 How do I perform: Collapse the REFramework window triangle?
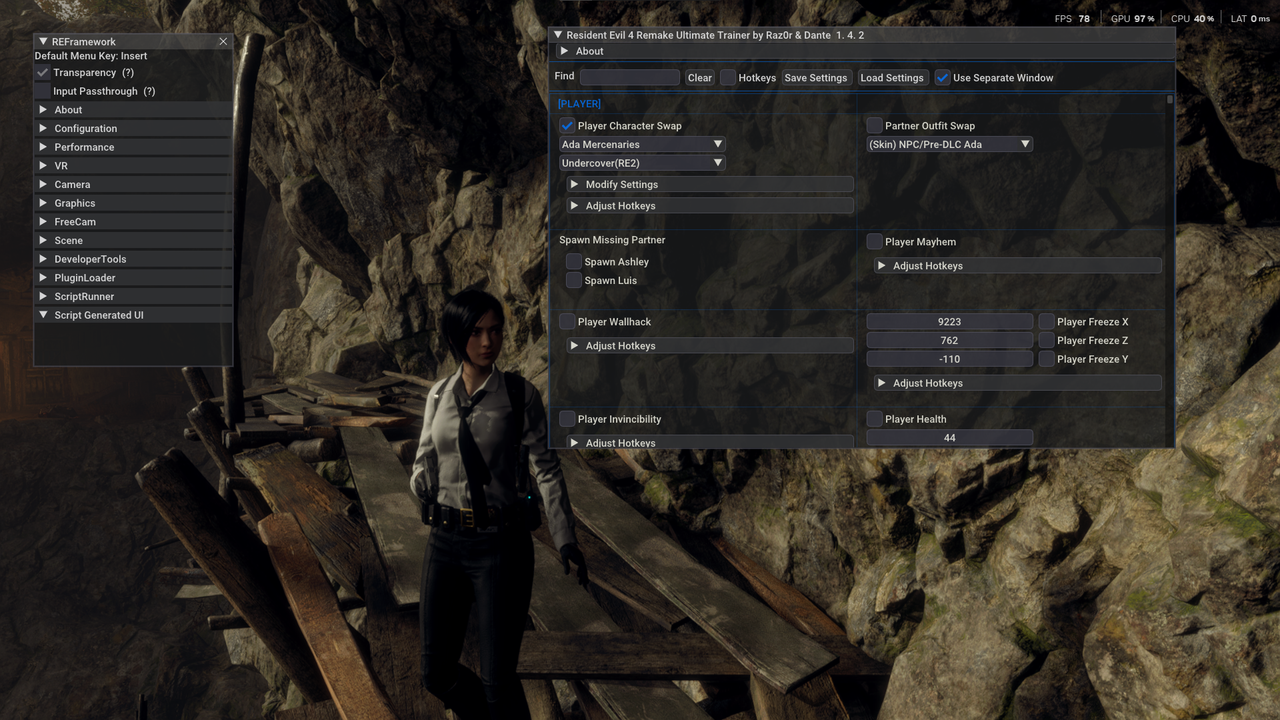tap(43, 42)
